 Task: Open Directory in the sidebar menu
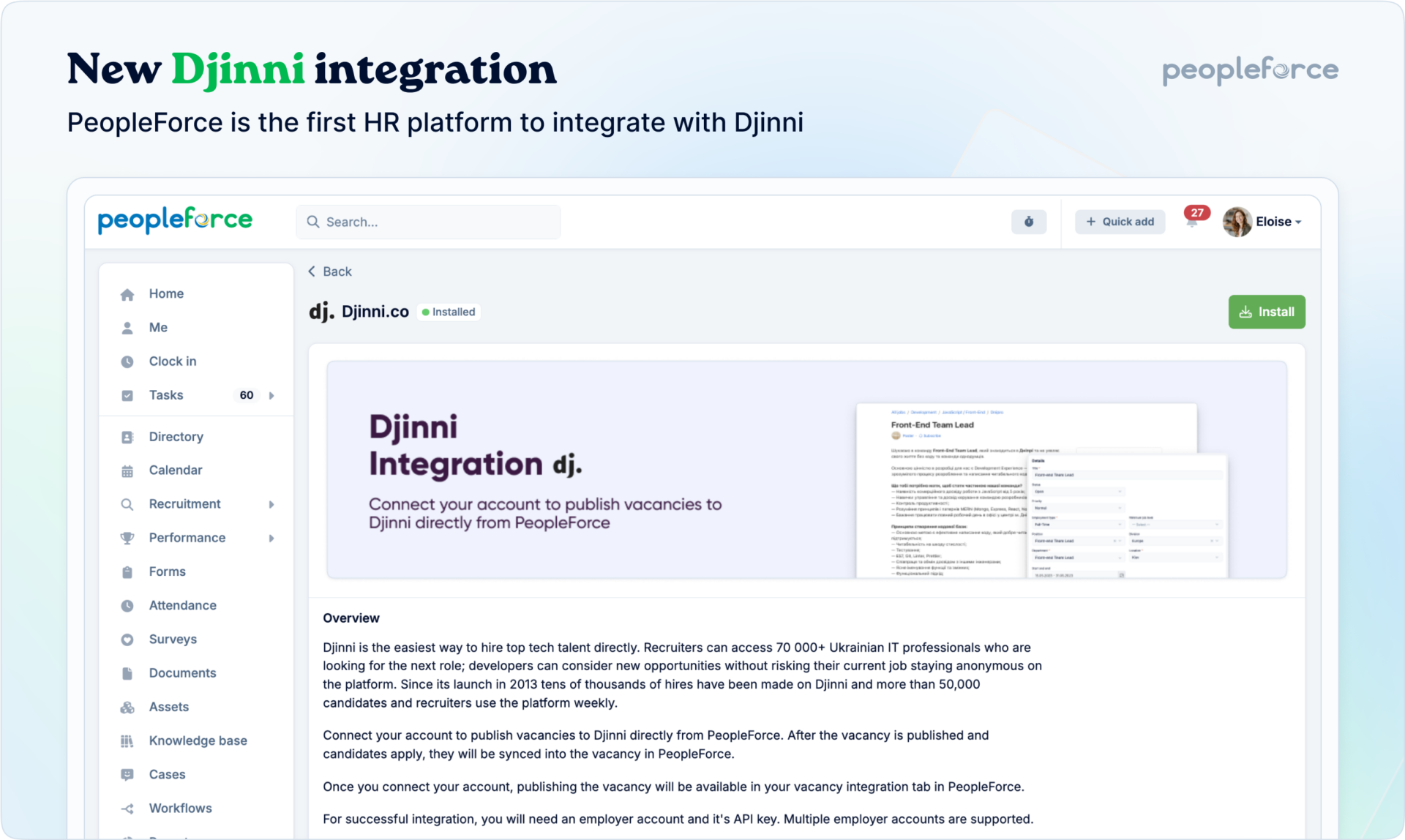click(x=176, y=437)
